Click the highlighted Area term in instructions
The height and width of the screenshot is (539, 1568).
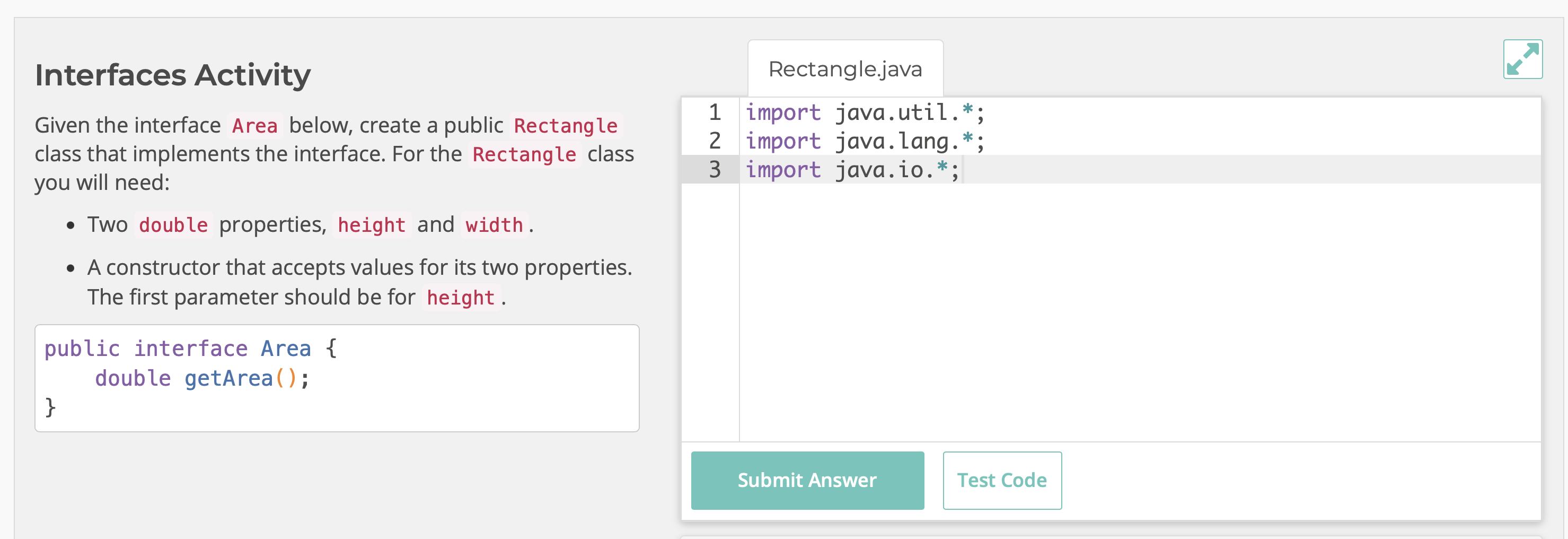tap(254, 125)
